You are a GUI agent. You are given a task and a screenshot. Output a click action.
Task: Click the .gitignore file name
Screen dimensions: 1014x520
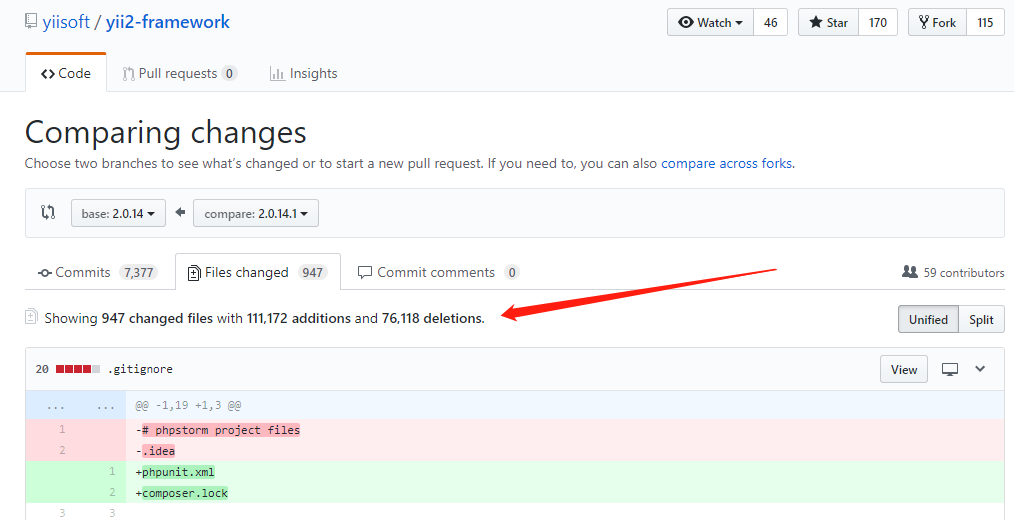pyautogui.click(x=140, y=369)
